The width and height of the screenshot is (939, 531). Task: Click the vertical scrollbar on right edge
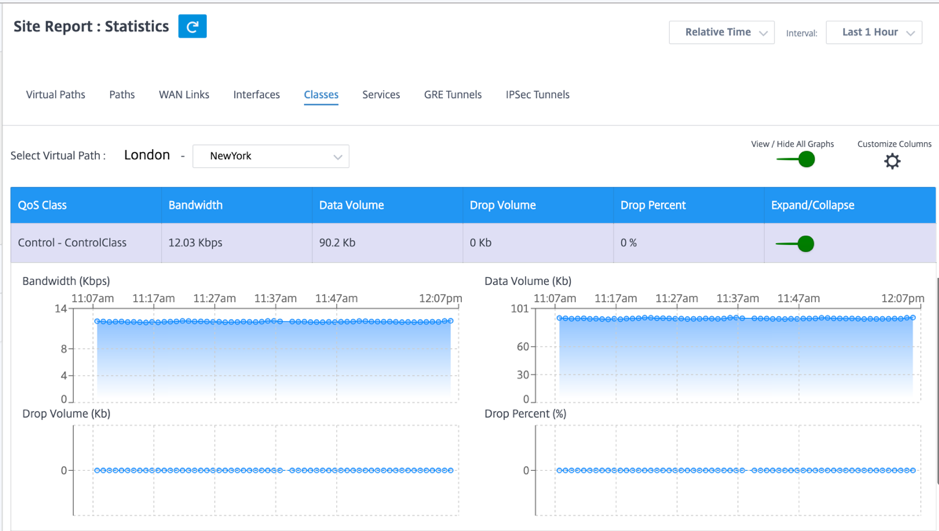point(937,383)
